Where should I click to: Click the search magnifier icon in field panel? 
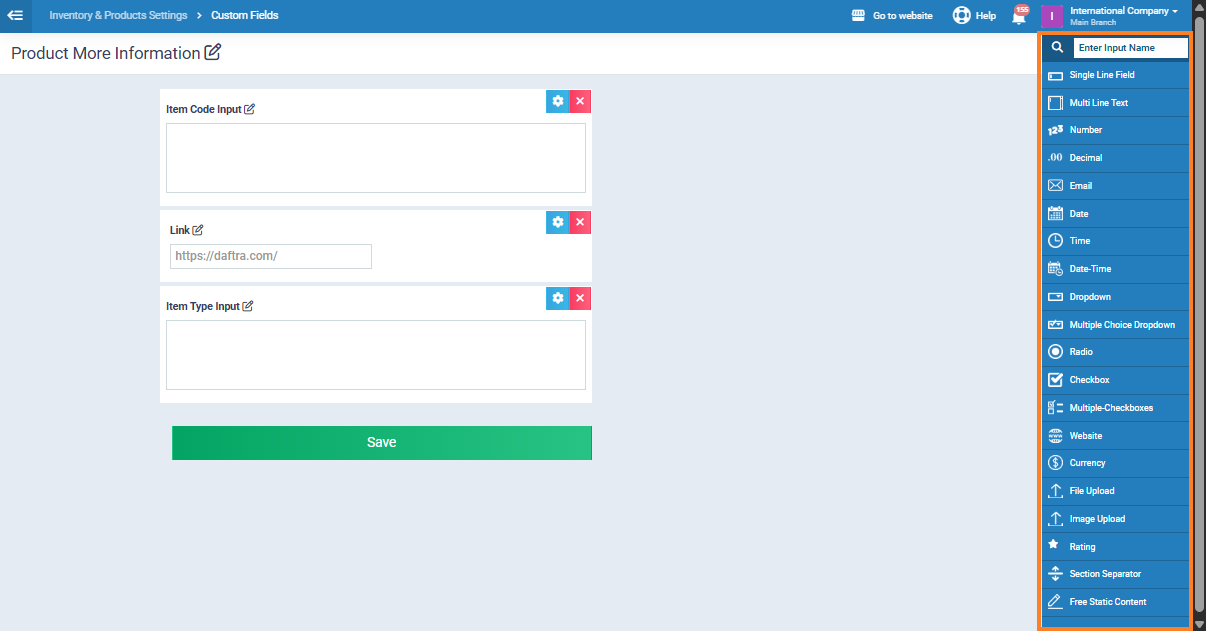[1057, 47]
